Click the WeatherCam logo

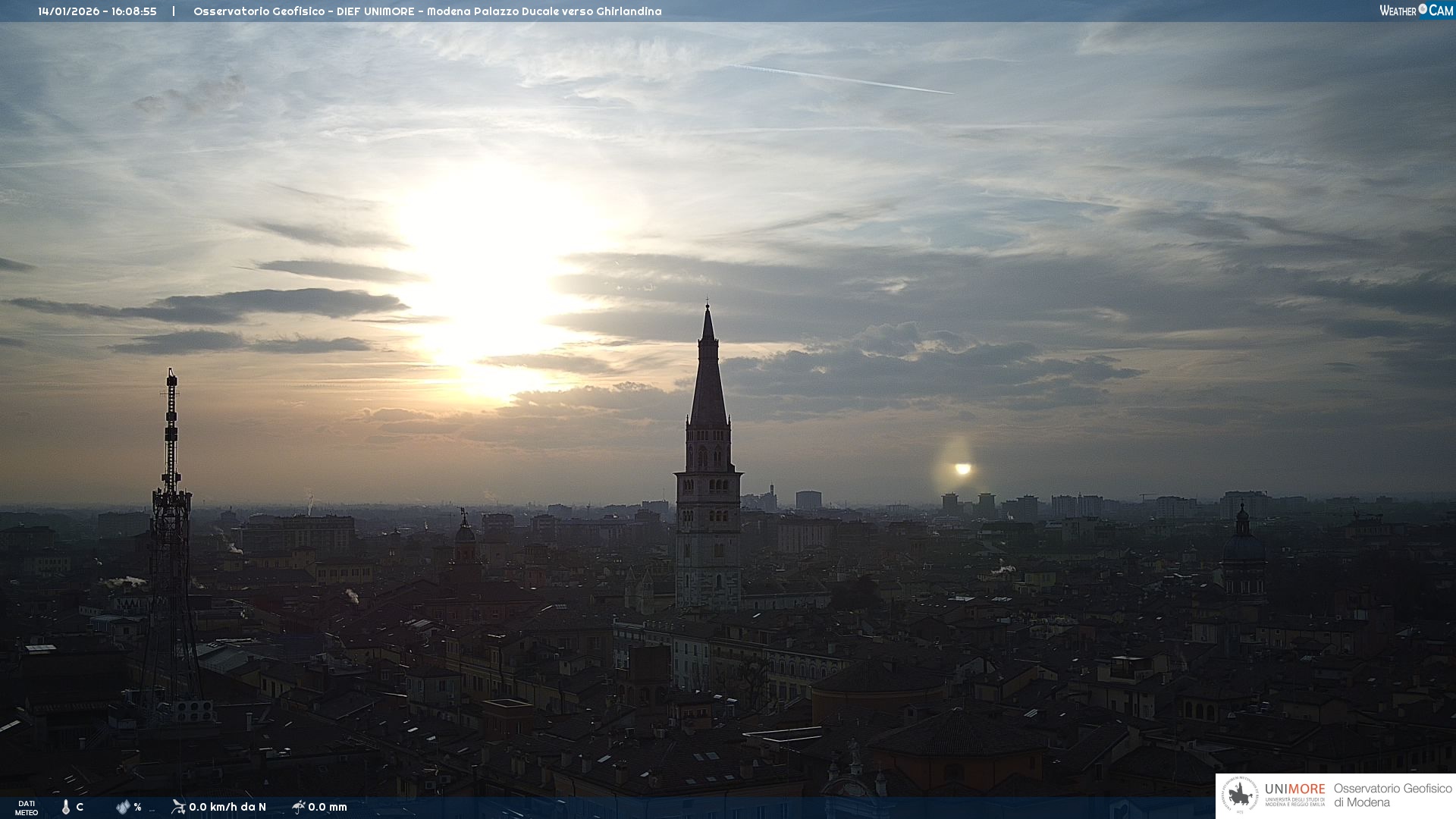tap(1416, 11)
